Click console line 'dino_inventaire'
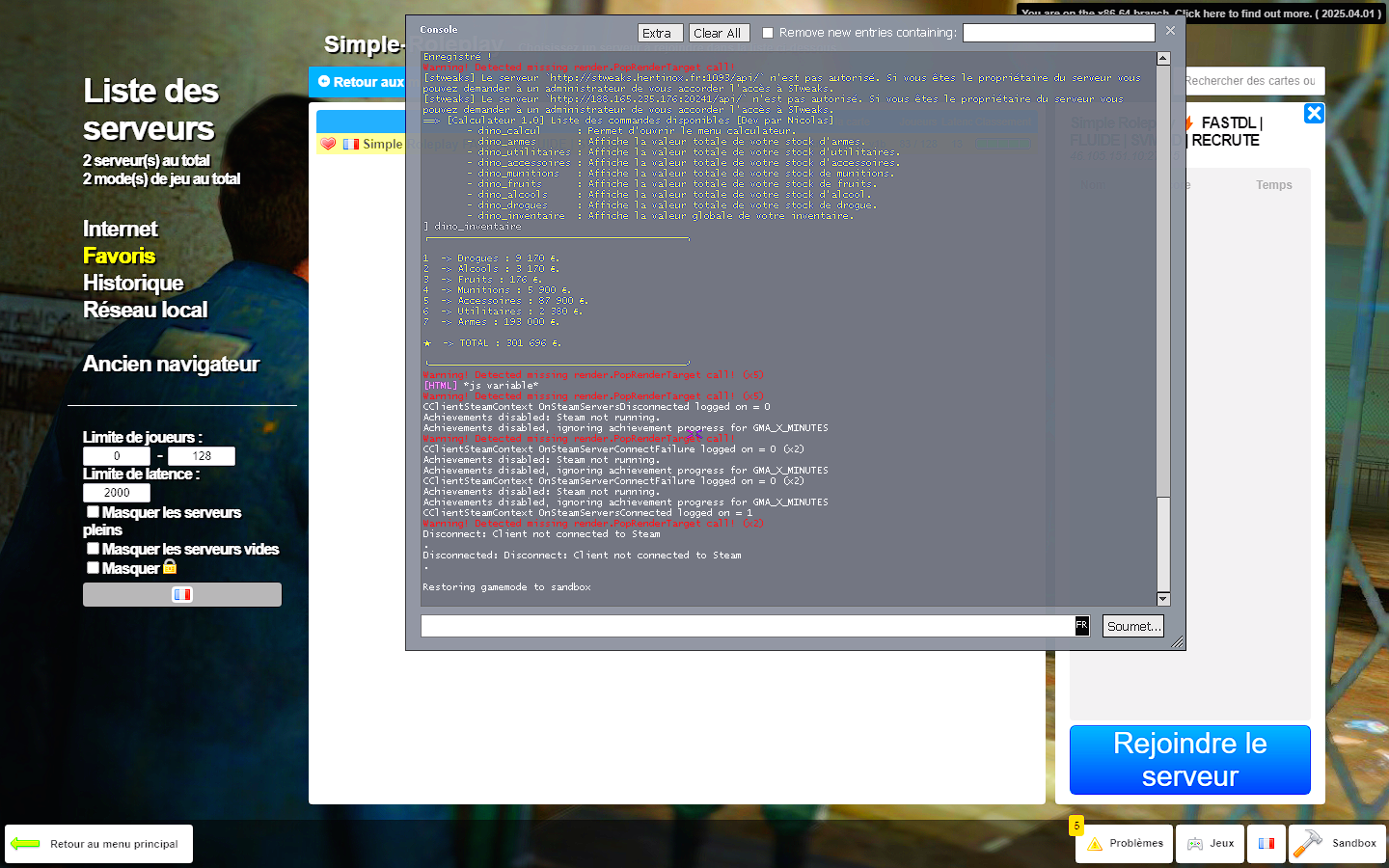 click(x=473, y=227)
